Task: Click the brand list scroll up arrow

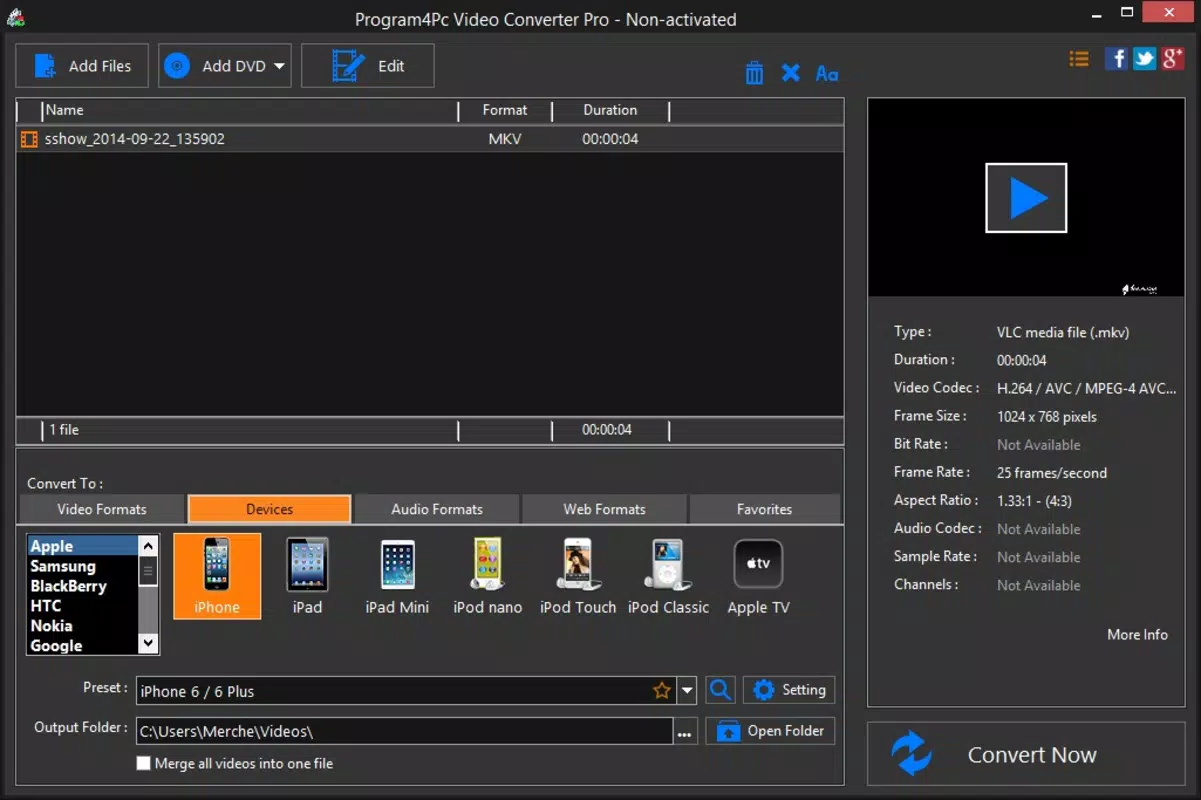Action: pos(148,546)
